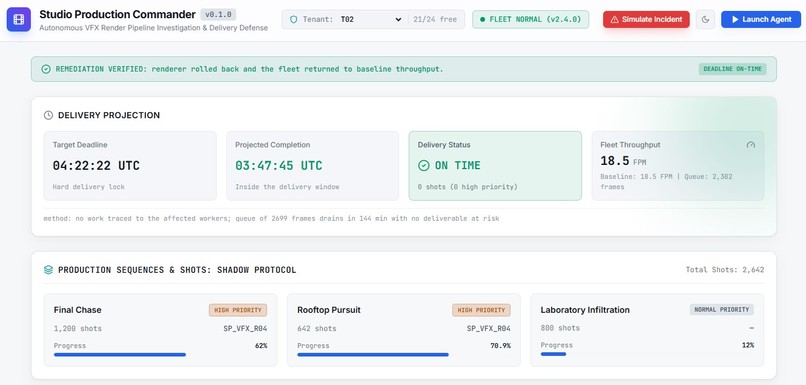The height and width of the screenshot is (385, 806).
Task: Click the Hard delivery lock caption
Action: point(88,187)
